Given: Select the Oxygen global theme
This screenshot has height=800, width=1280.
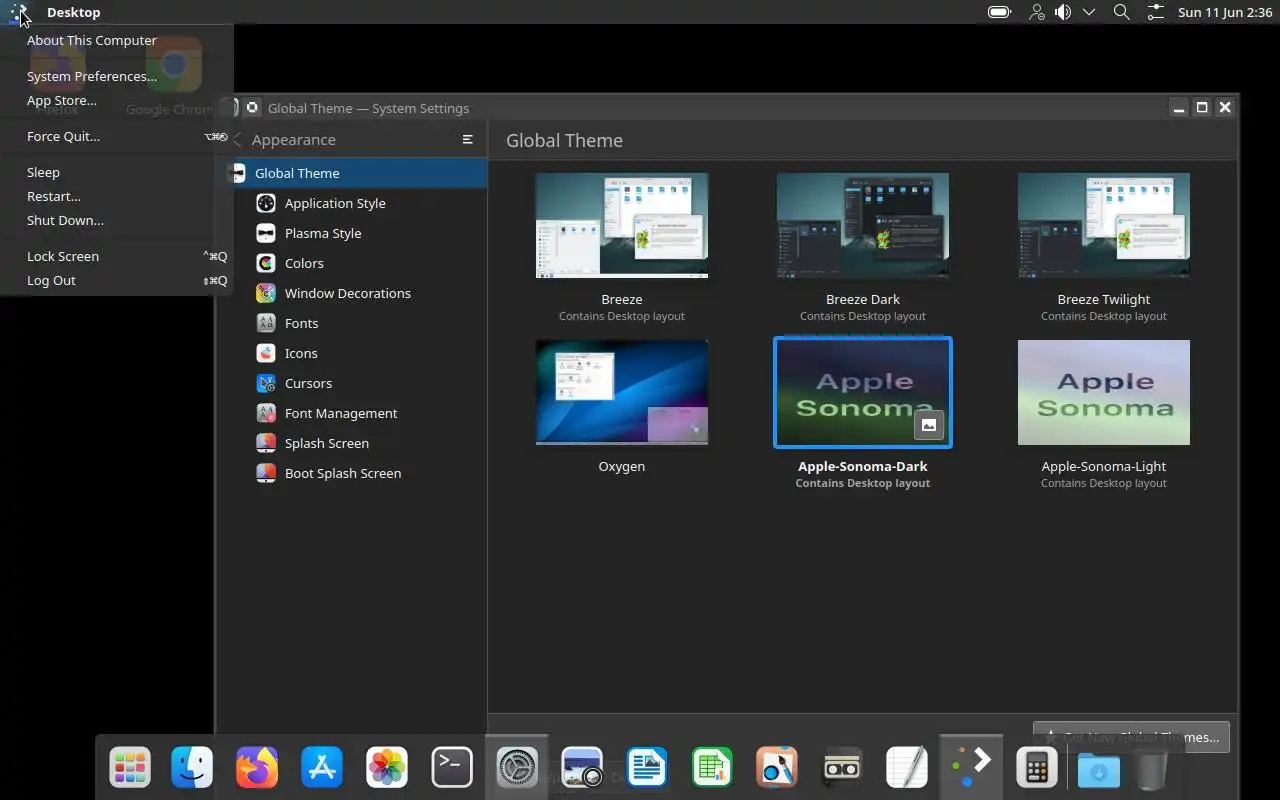Looking at the screenshot, I should pyautogui.click(x=622, y=392).
